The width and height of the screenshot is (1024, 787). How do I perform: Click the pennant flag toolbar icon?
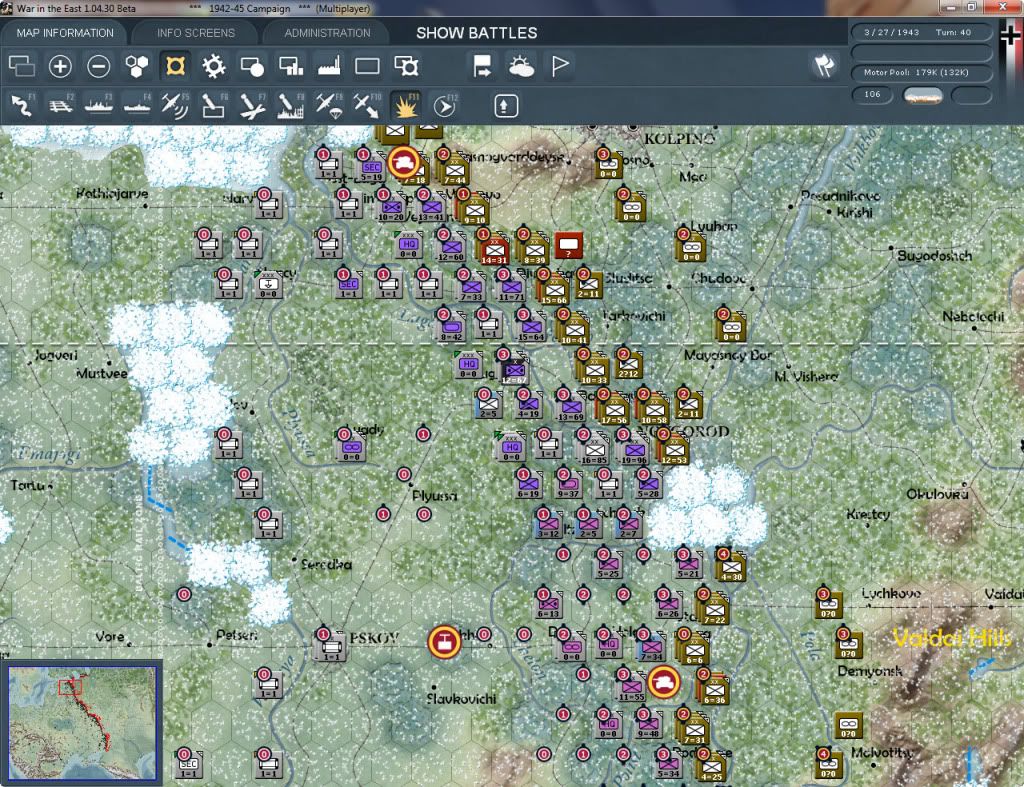(560, 66)
